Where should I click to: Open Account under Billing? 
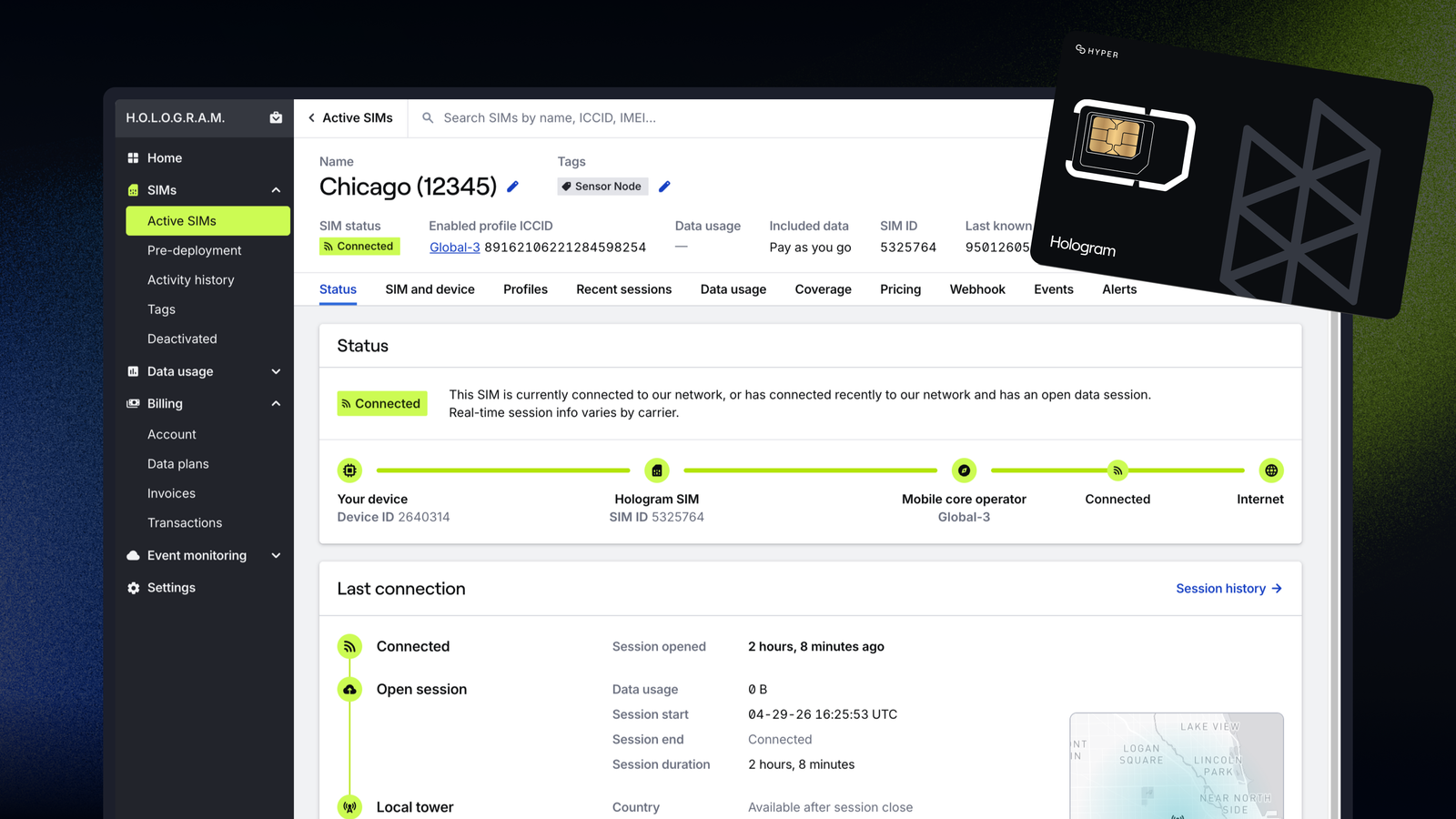coord(171,435)
